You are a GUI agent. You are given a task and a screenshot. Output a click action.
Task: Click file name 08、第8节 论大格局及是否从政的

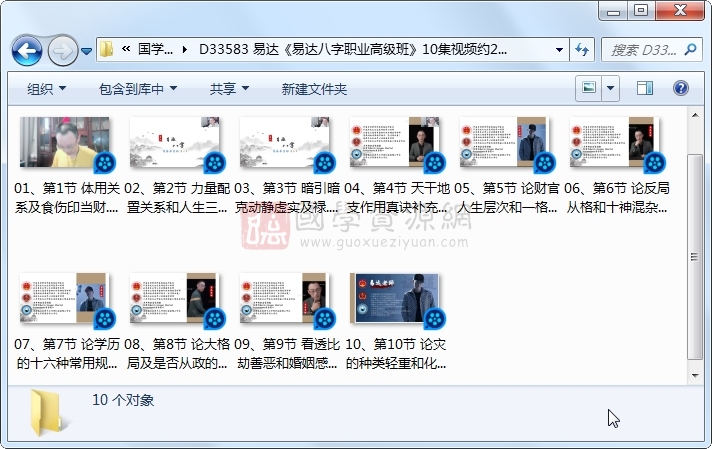tap(177, 354)
